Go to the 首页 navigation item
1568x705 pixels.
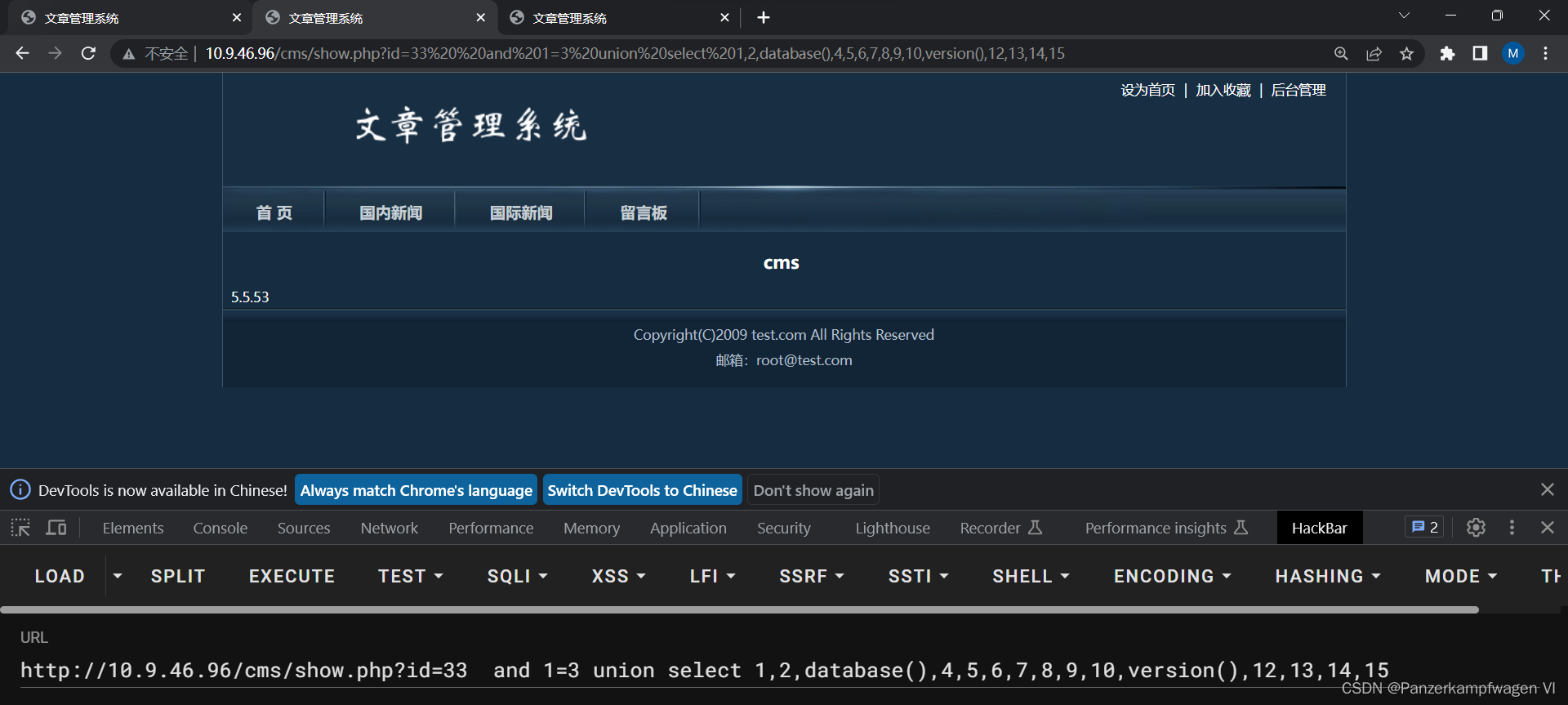[274, 212]
